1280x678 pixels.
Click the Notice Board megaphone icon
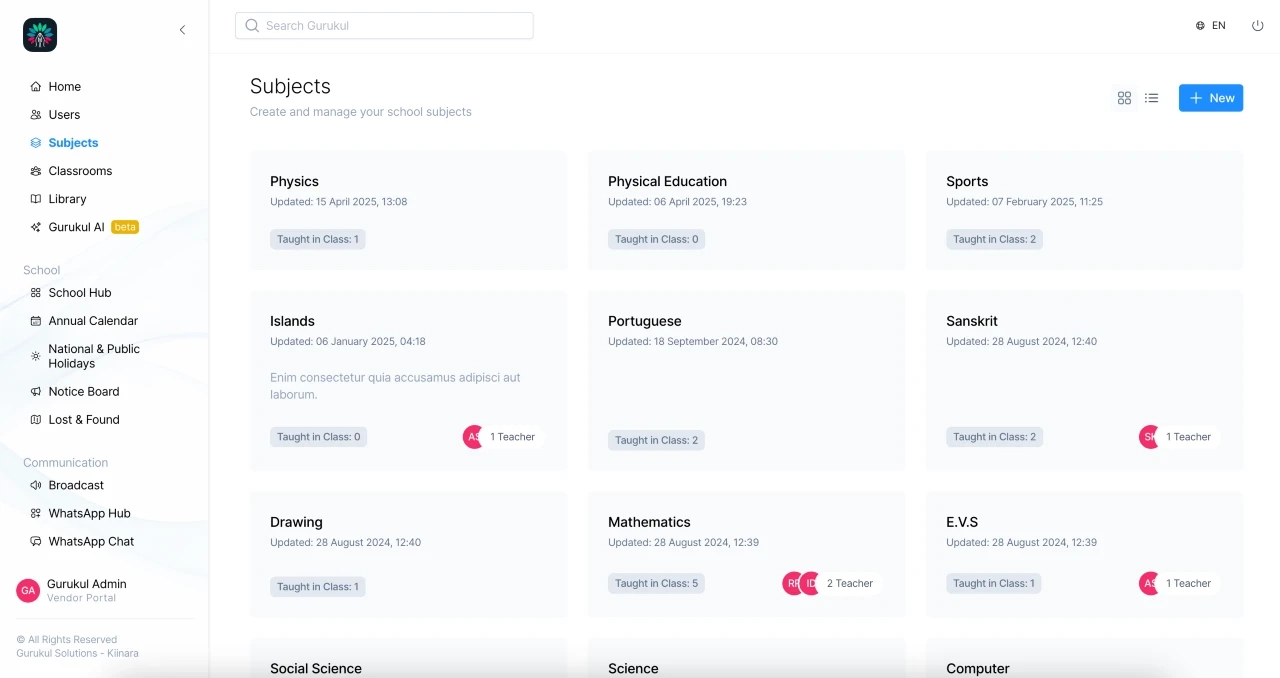[x=36, y=392]
